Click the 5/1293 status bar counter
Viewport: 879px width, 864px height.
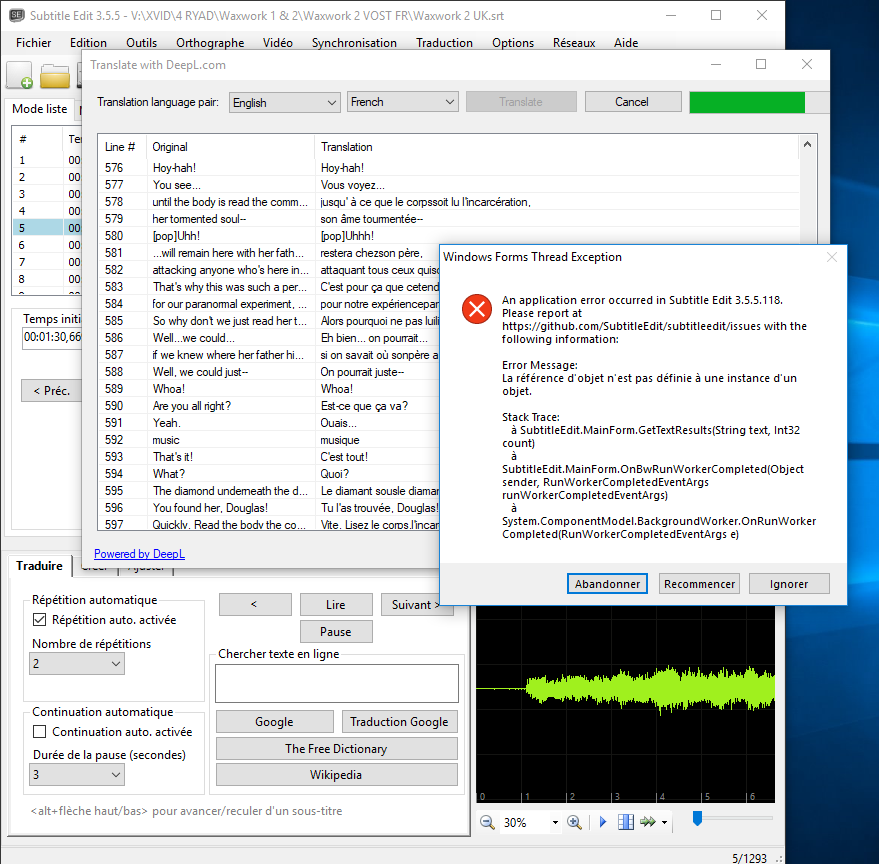click(749, 858)
